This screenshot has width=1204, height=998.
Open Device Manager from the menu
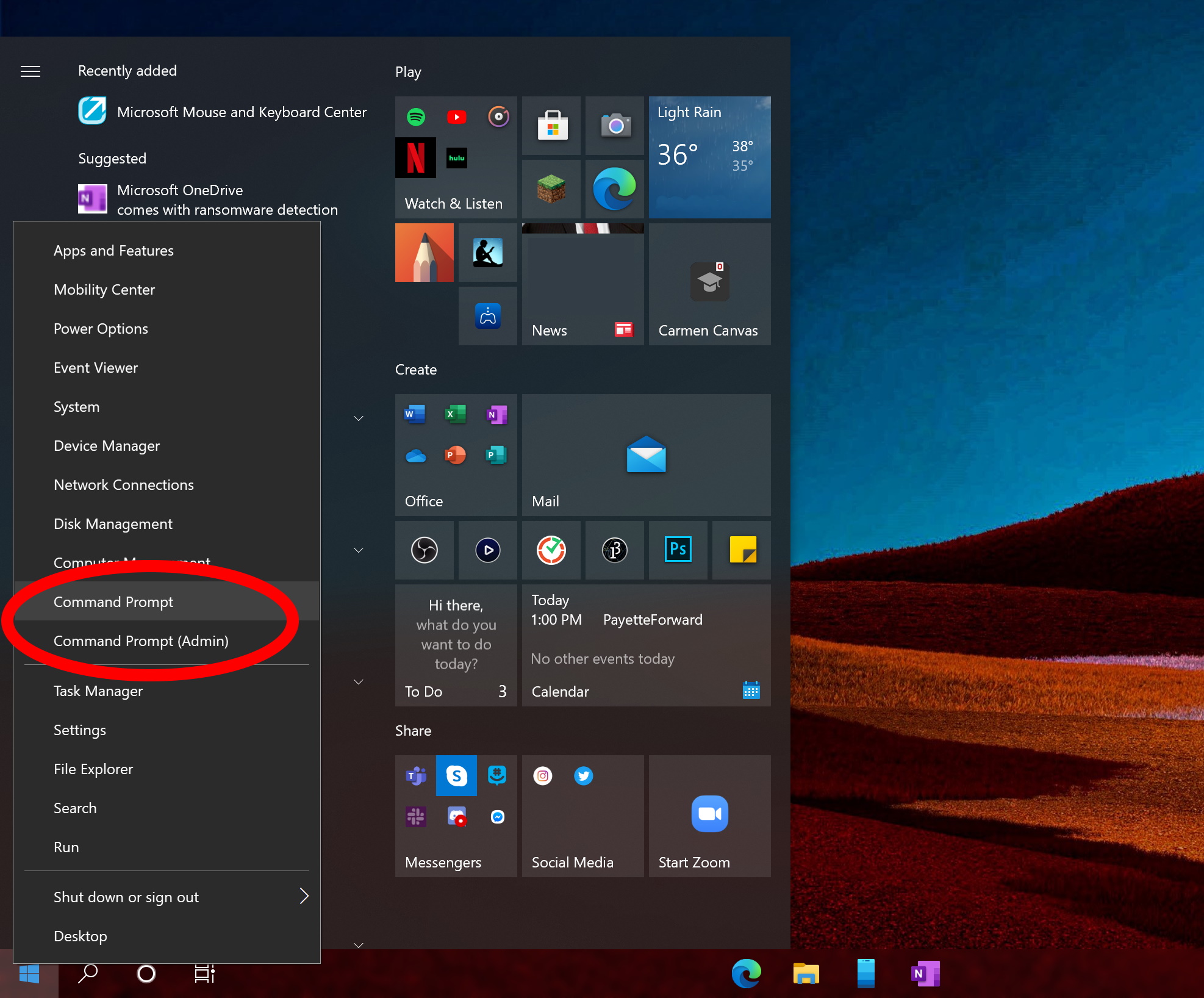[106, 445]
